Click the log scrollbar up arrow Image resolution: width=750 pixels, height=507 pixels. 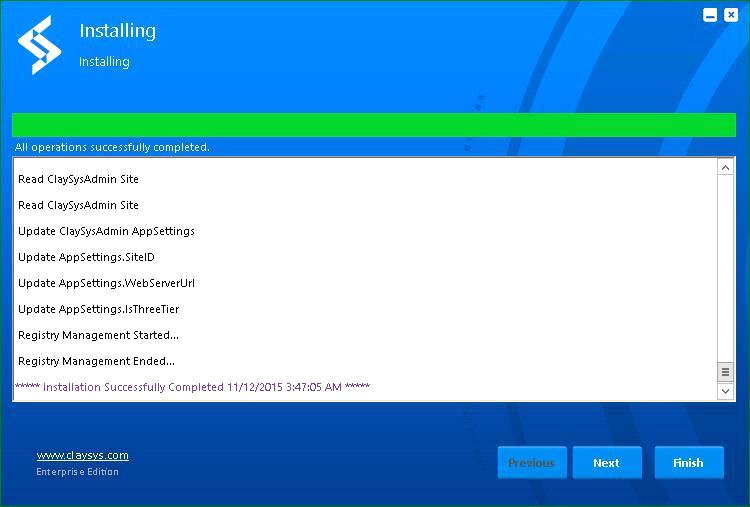pyautogui.click(x=726, y=168)
